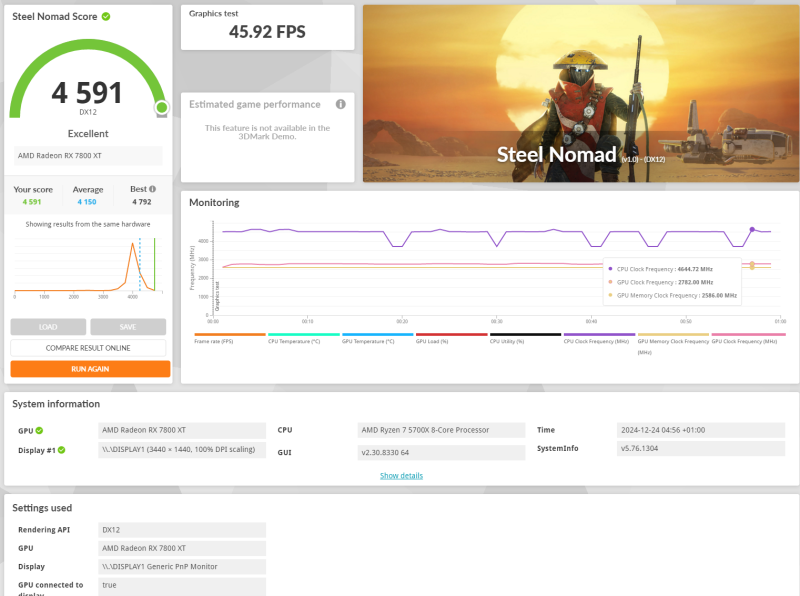Viewport: 800px width, 596px height.
Task: Click the green checkmark next to Display #1
Action: (61, 450)
